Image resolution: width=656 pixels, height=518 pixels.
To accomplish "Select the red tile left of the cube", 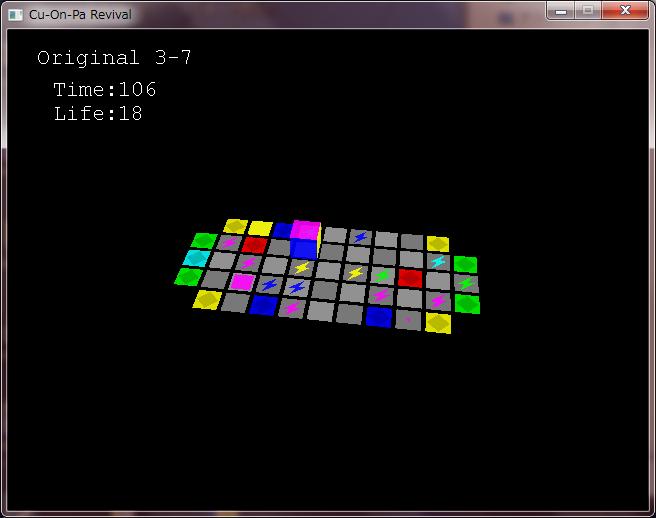I will pos(254,245).
